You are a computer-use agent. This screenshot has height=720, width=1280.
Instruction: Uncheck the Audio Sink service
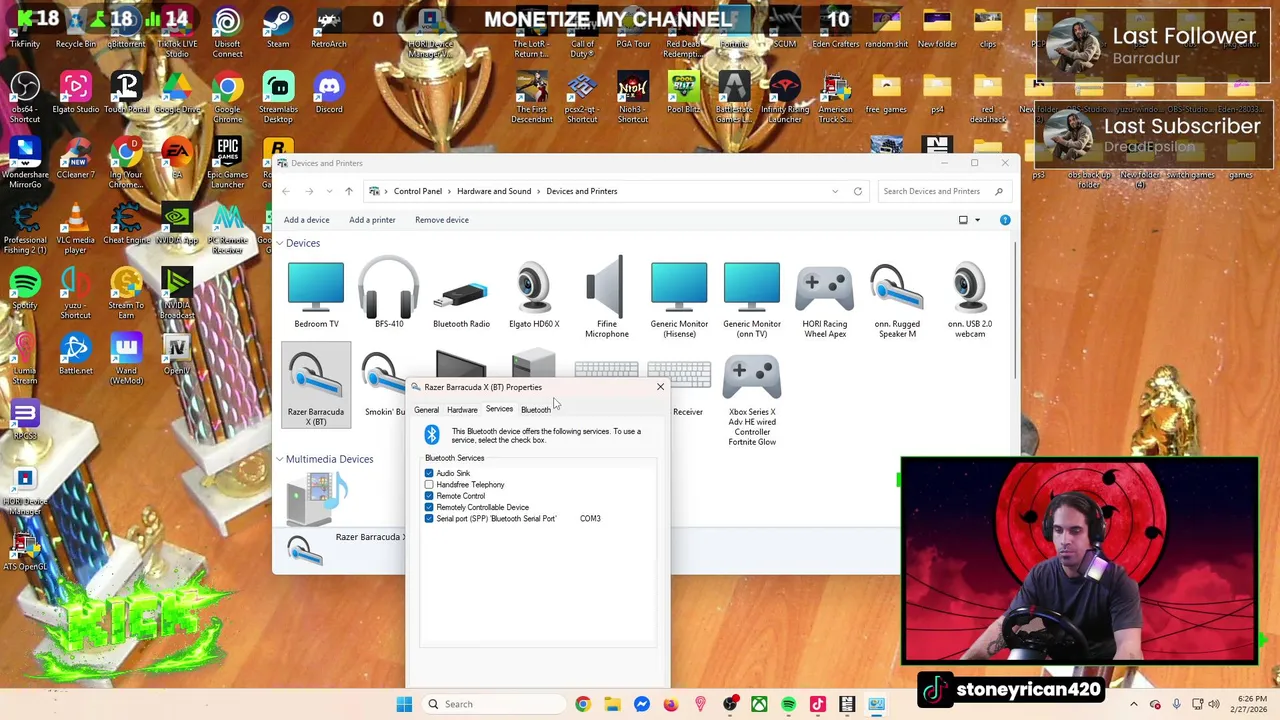pos(429,473)
